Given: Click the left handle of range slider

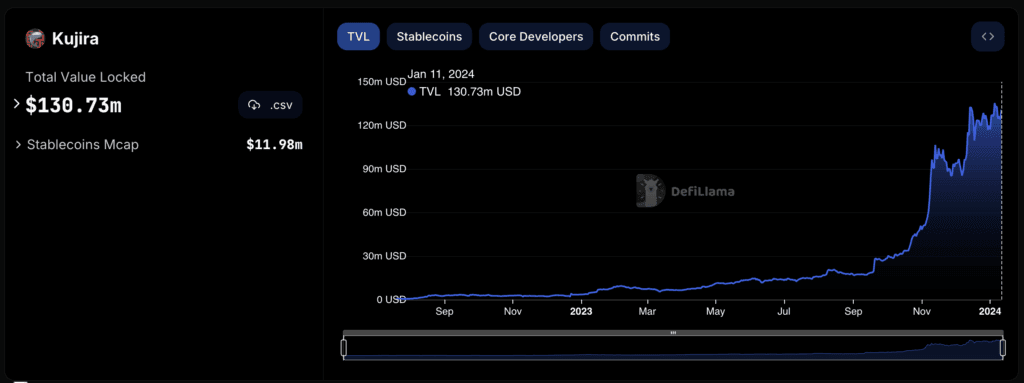Looking at the screenshot, I should coord(344,348).
